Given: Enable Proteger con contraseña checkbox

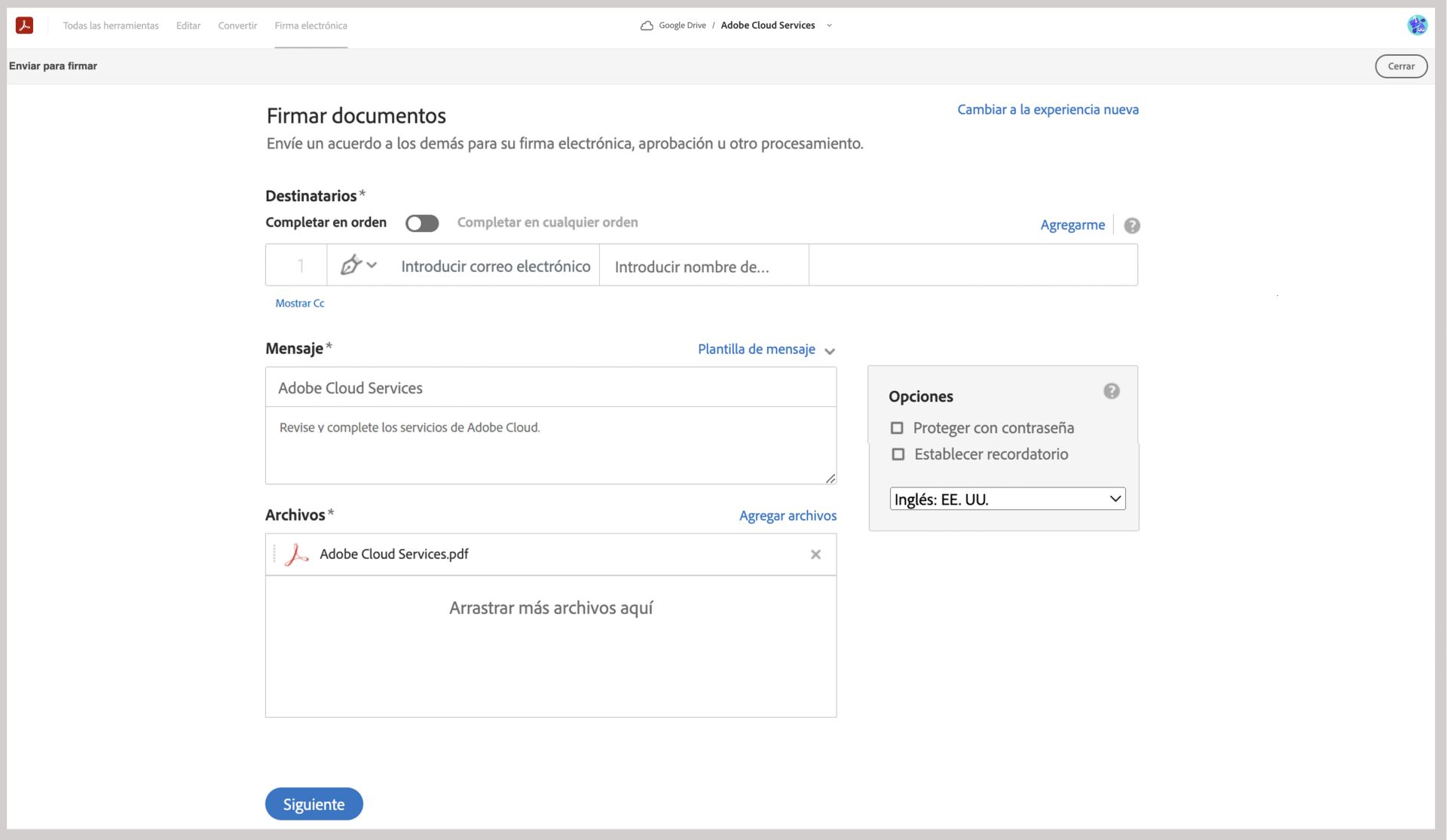Looking at the screenshot, I should pos(897,428).
